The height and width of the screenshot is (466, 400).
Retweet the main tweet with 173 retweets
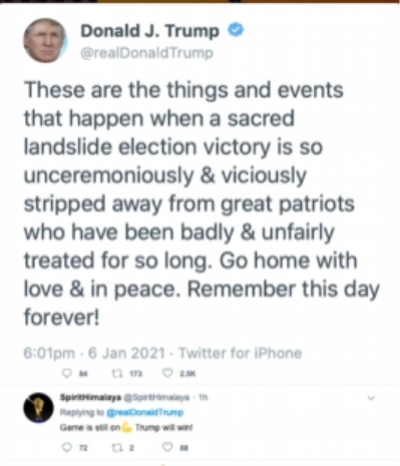pyautogui.click(x=116, y=374)
